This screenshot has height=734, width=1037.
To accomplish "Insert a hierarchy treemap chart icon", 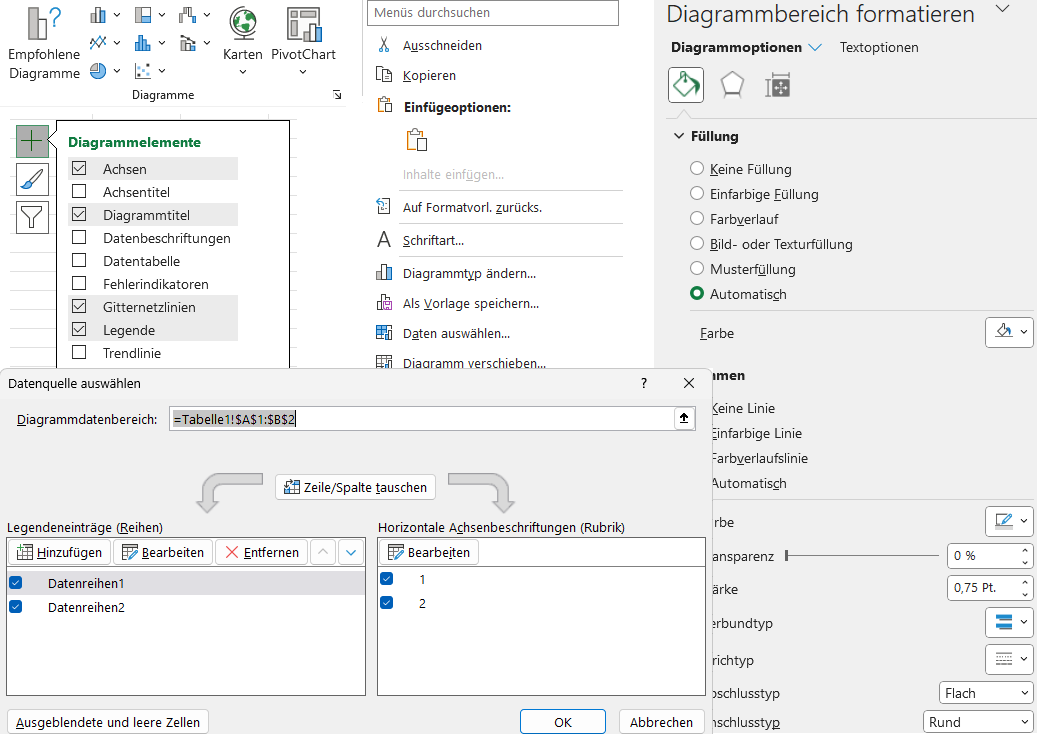I will [x=142, y=15].
